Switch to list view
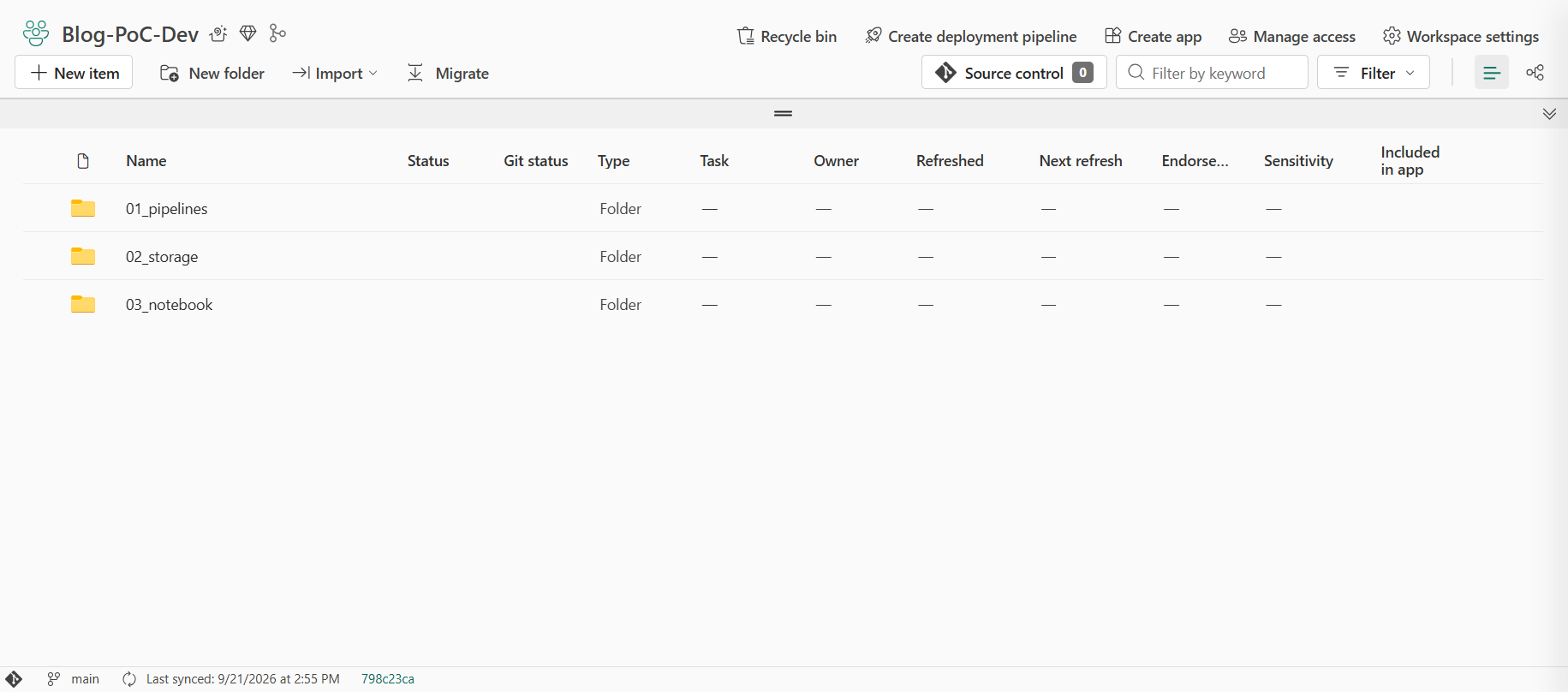Image resolution: width=1568 pixels, height=692 pixels. pyautogui.click(x=1492, y=73)
